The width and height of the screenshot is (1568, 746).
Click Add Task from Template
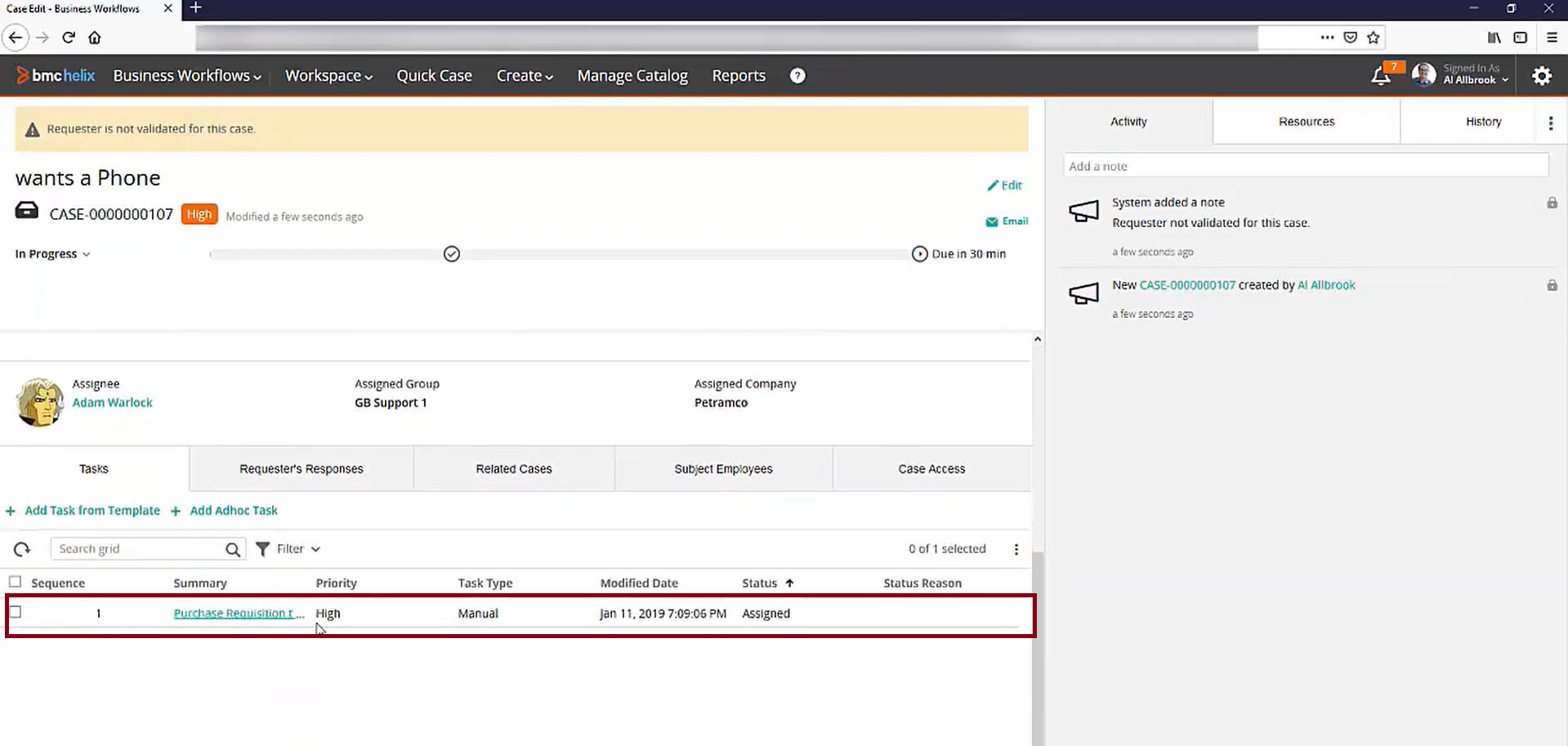click(x=83, y=511)
